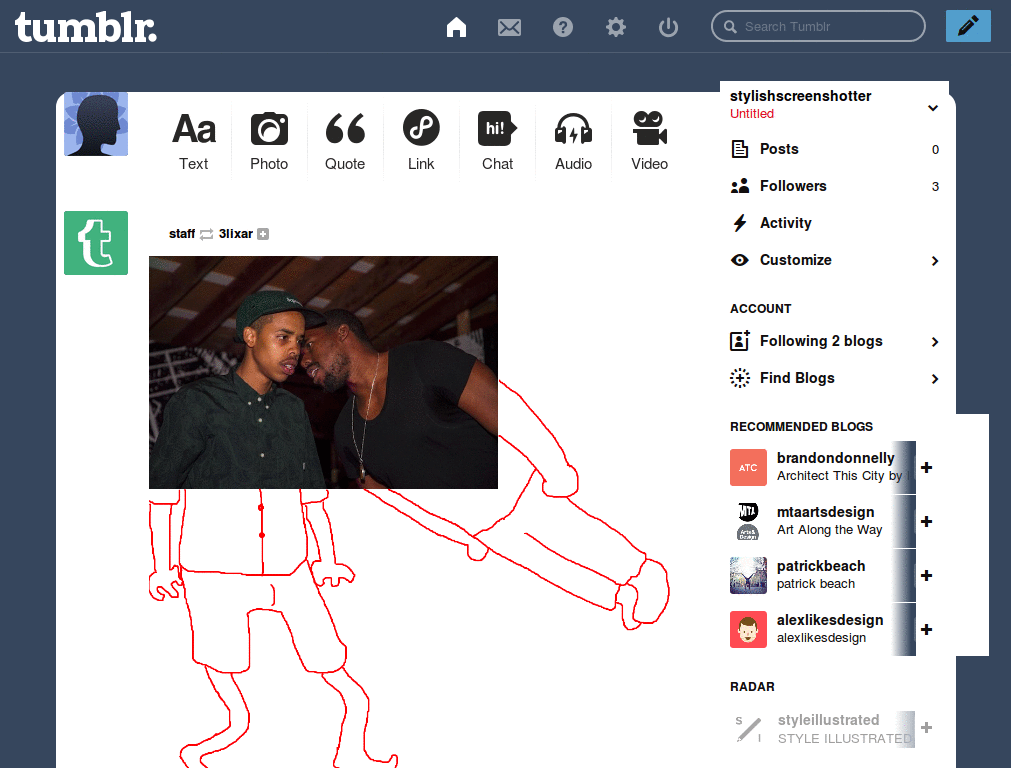This screenshot has width=1024, height=768.
Task: Click the Posts count 0
Action: pos(935,150)
